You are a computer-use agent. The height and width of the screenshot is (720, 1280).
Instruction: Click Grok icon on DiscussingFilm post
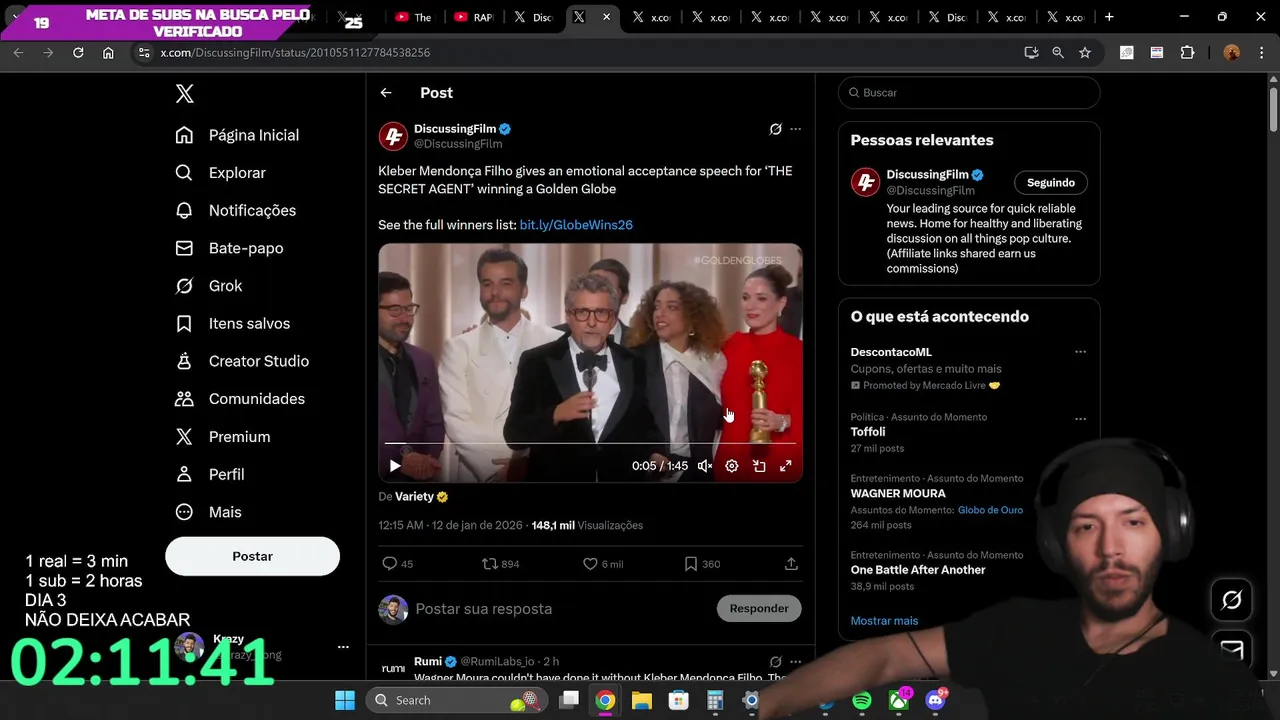pos(775,129)
